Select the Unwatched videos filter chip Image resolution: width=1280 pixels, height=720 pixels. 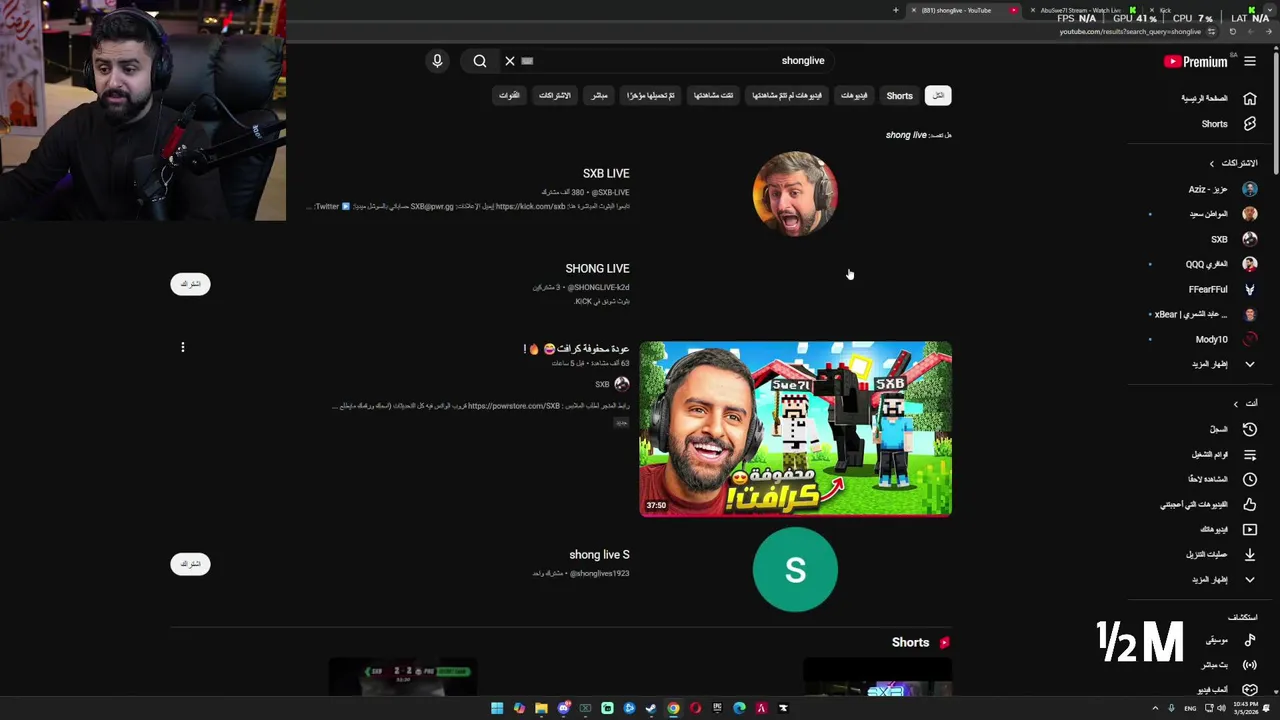[x=787, y=96]
